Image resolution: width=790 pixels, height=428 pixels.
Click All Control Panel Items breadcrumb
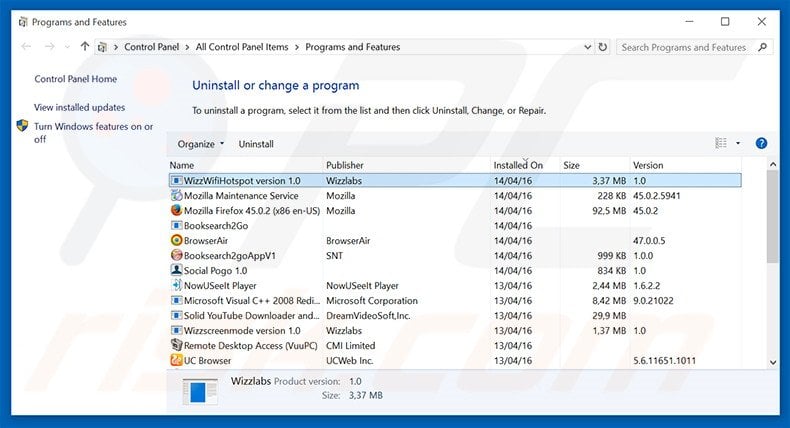242,47
